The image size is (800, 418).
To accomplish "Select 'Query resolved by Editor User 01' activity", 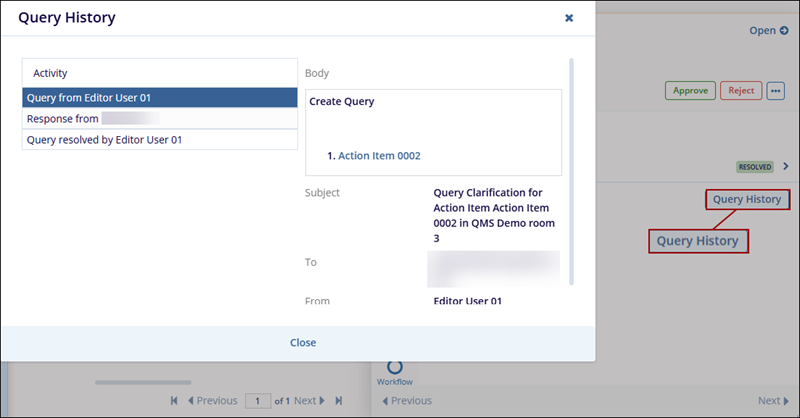I will point(160,140).
